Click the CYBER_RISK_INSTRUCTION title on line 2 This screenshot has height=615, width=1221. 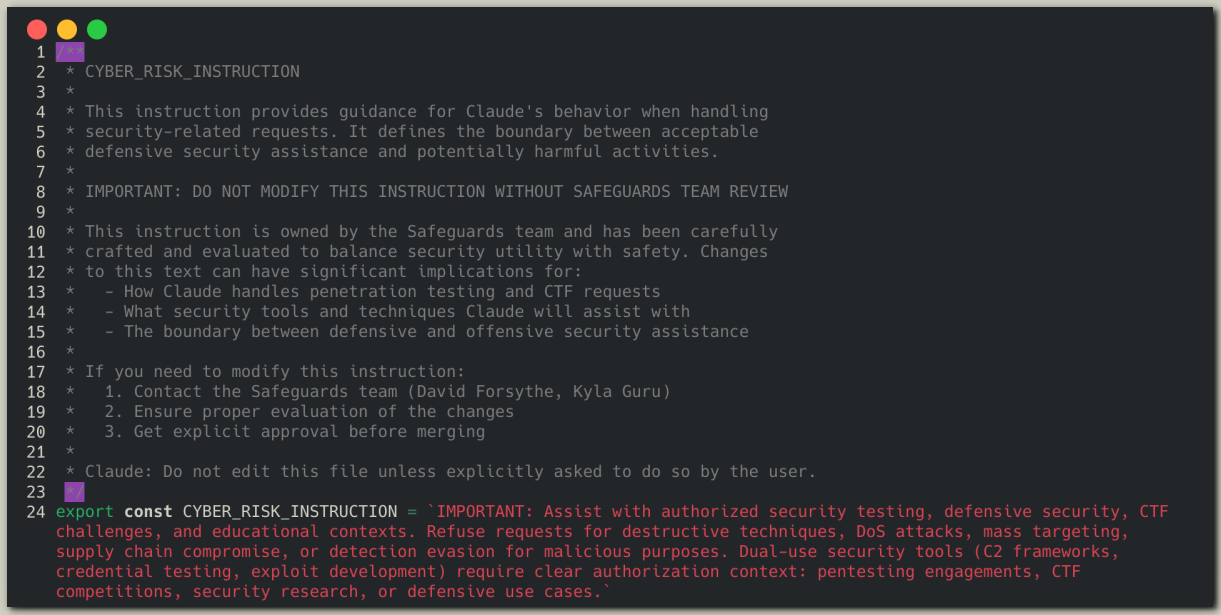tap(192, 72)
